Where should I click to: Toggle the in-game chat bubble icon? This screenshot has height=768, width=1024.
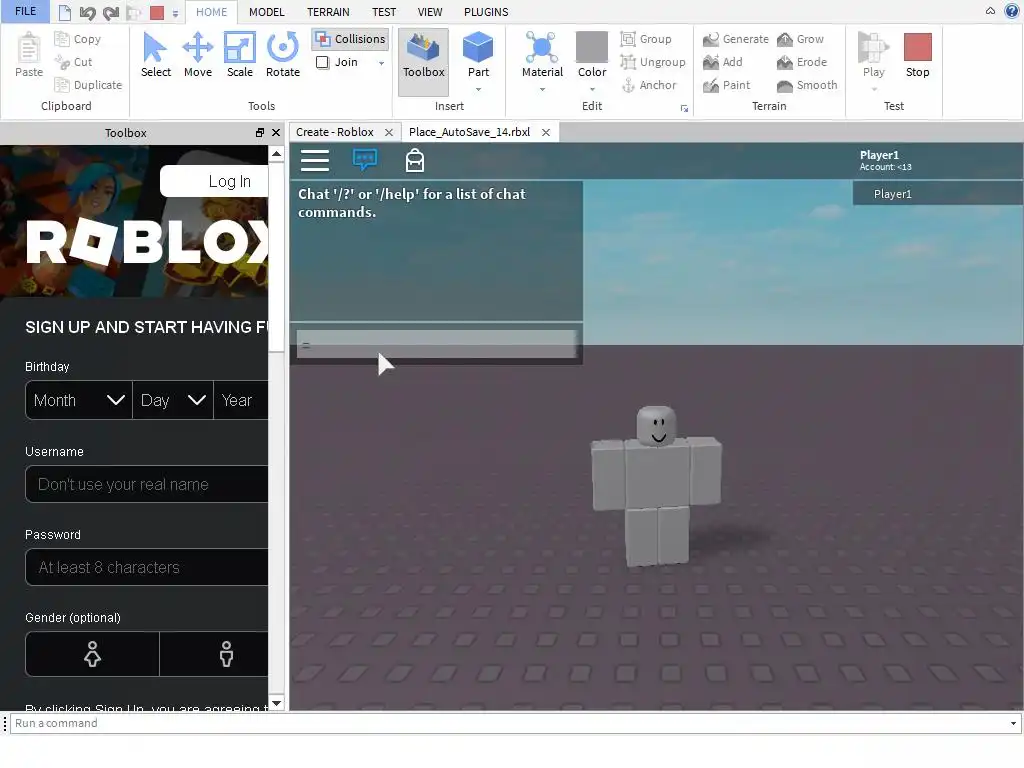coord(364,159)
